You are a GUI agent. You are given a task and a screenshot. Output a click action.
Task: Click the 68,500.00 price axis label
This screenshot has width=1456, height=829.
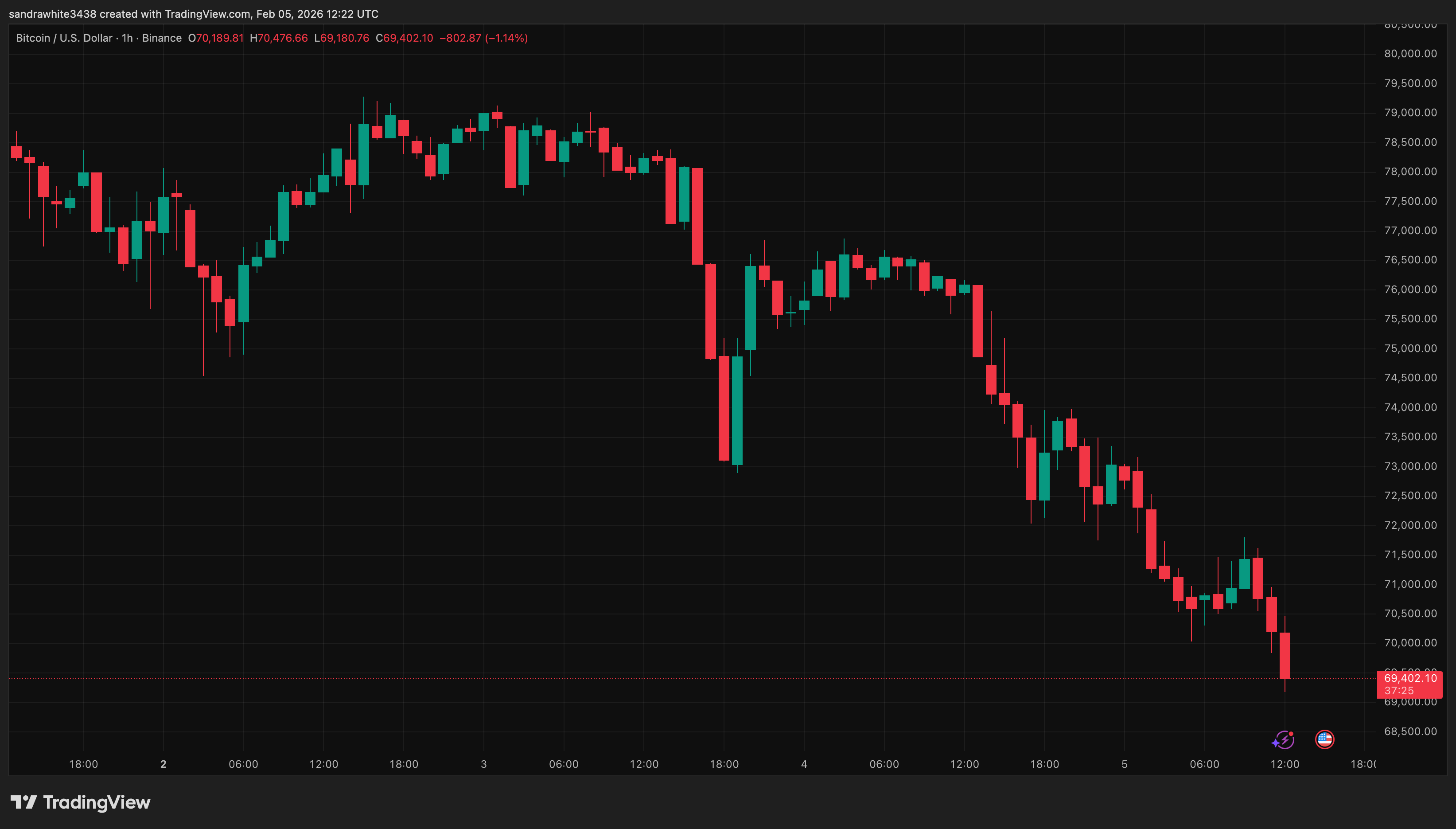click(x=1410, y=731)
